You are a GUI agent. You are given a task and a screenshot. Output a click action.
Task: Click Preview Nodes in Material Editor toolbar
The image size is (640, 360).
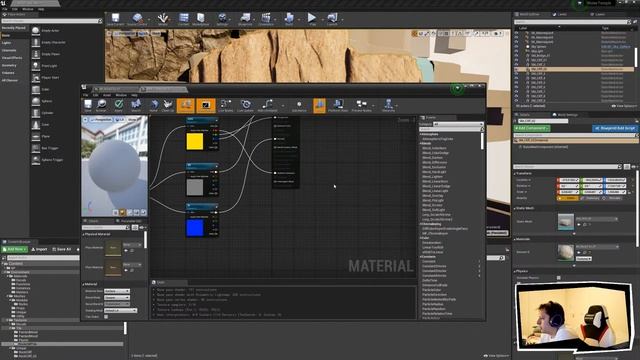click(x=362, y=105)
